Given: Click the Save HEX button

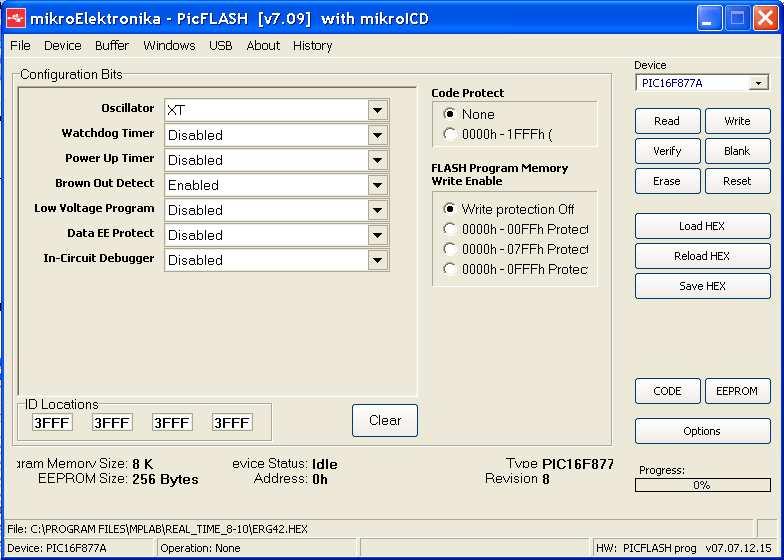Looking at the screenshot, I should point(702,286).
